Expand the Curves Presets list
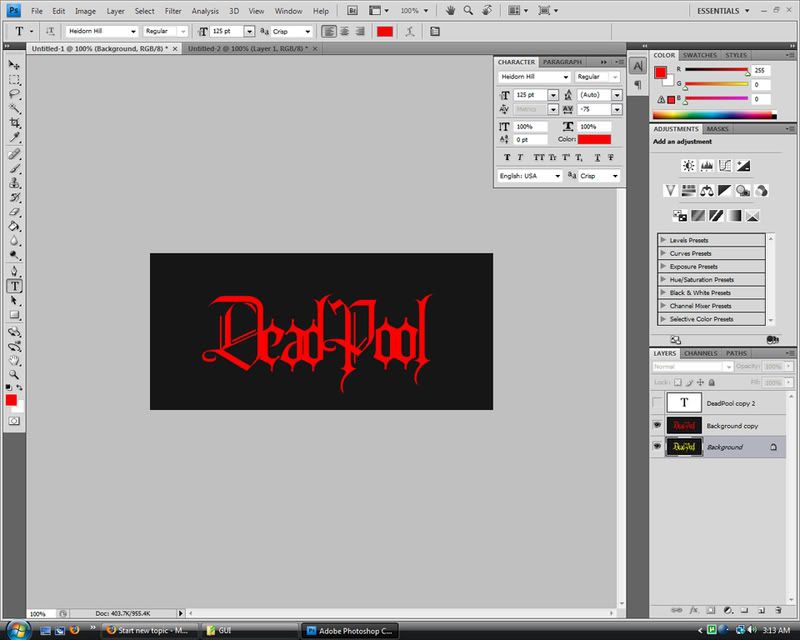Viewport: 800px width, 640px height. click(663, 253)
